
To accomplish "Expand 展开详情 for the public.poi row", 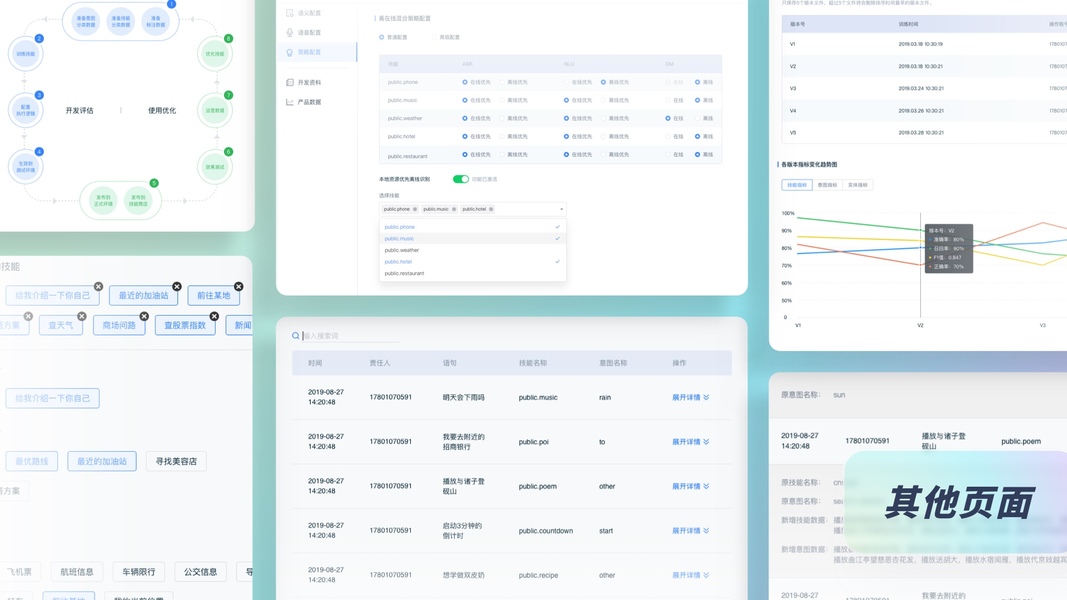I will tap(691, 441).
